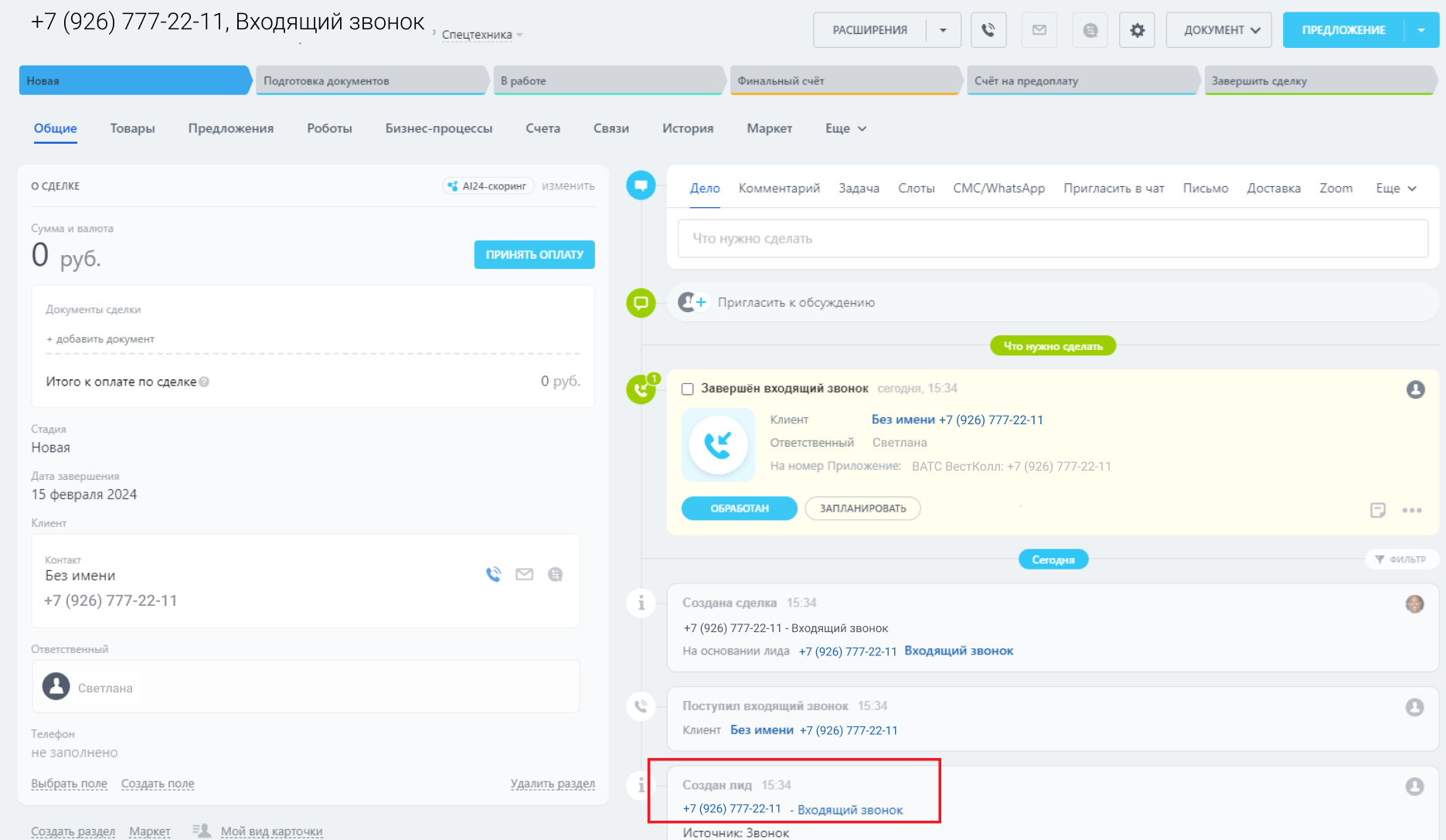Click the ПРИНЯТЬ ОПЛАТУ button
Screen dimensions: 1446x840
534,254
